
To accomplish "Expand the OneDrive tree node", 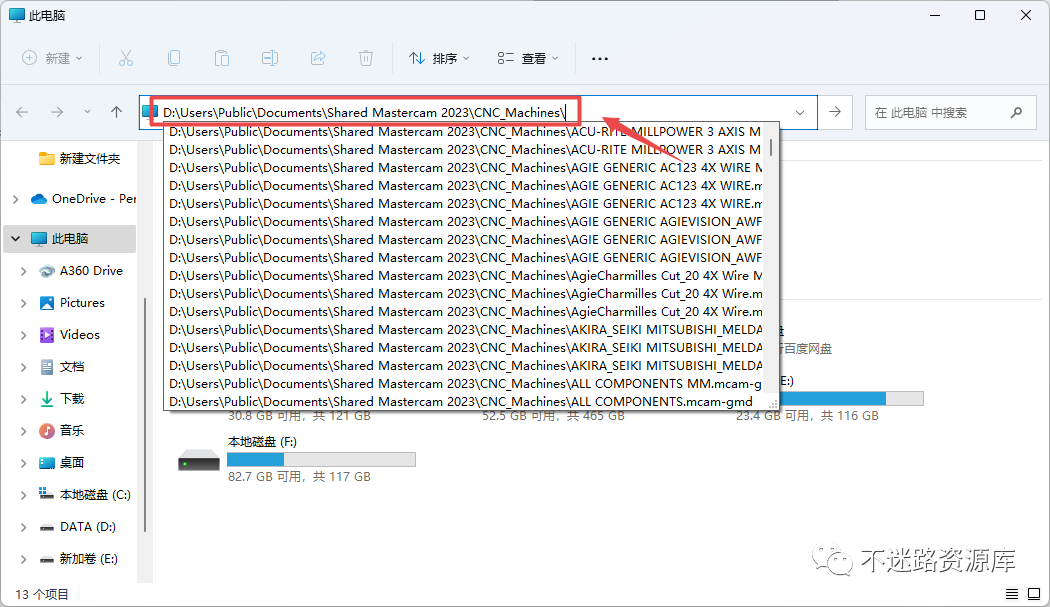I will click(x=15, y=199).
